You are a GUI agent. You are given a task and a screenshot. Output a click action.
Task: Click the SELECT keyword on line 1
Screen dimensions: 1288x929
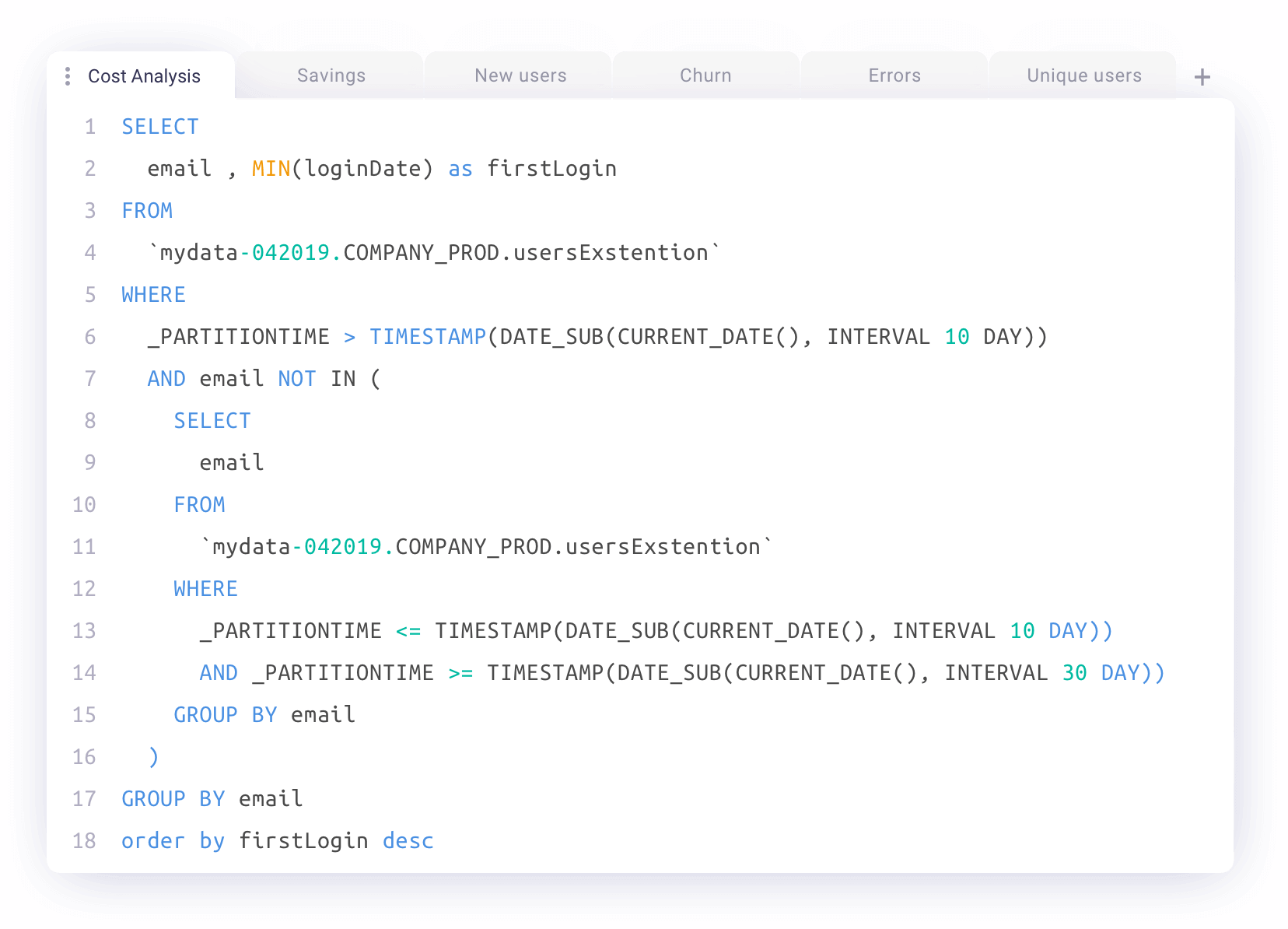click(160, 127)
